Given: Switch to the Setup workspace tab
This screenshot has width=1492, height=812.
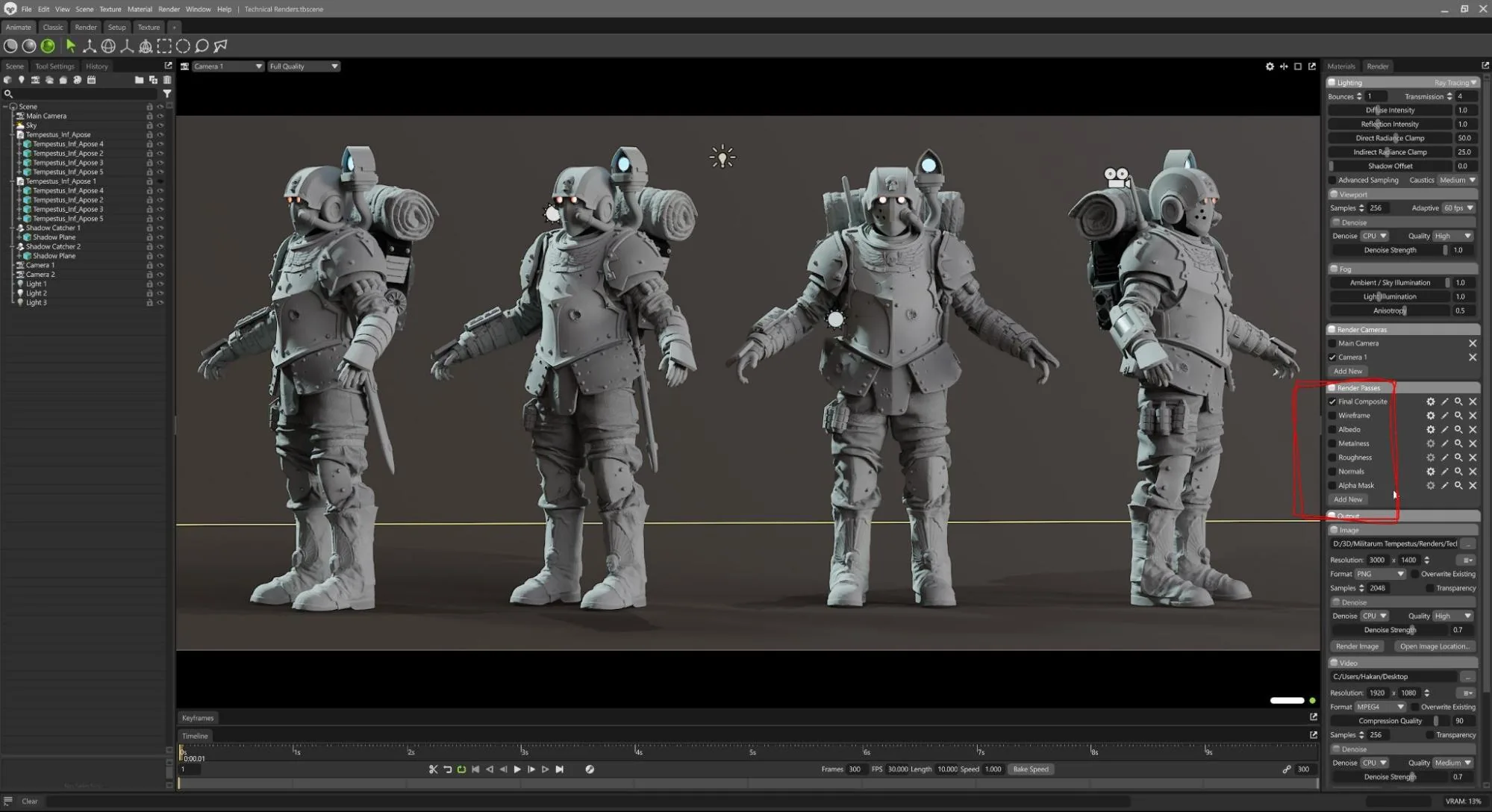Looking at the screenshot, I should pyautogui.click(x=117, y=27).
